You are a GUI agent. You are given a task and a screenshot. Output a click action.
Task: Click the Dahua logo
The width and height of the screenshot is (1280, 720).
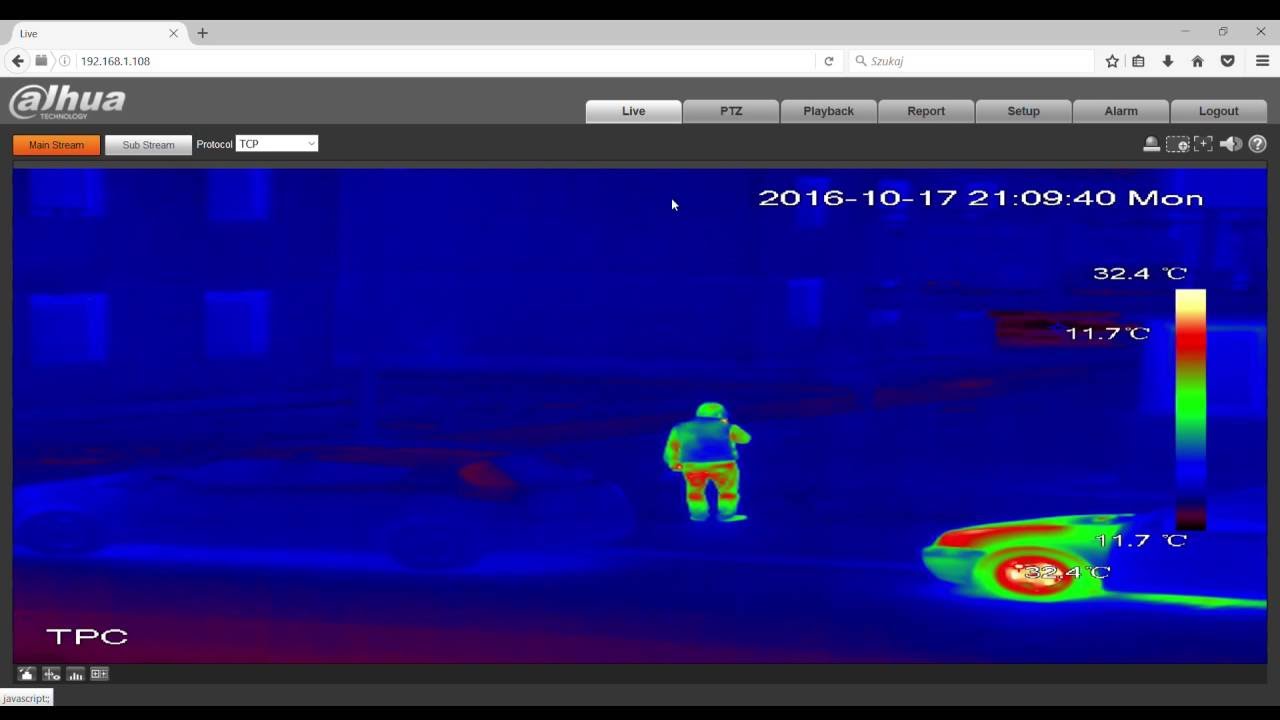[x=67, y=102]
